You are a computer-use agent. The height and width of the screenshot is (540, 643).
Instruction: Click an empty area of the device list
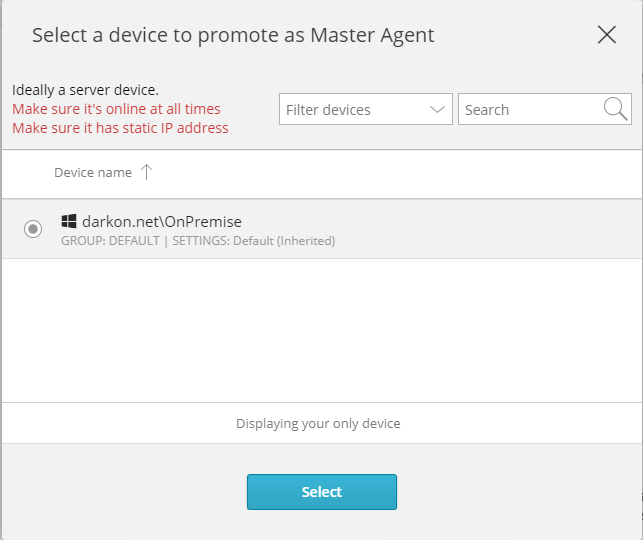point(322,330)
